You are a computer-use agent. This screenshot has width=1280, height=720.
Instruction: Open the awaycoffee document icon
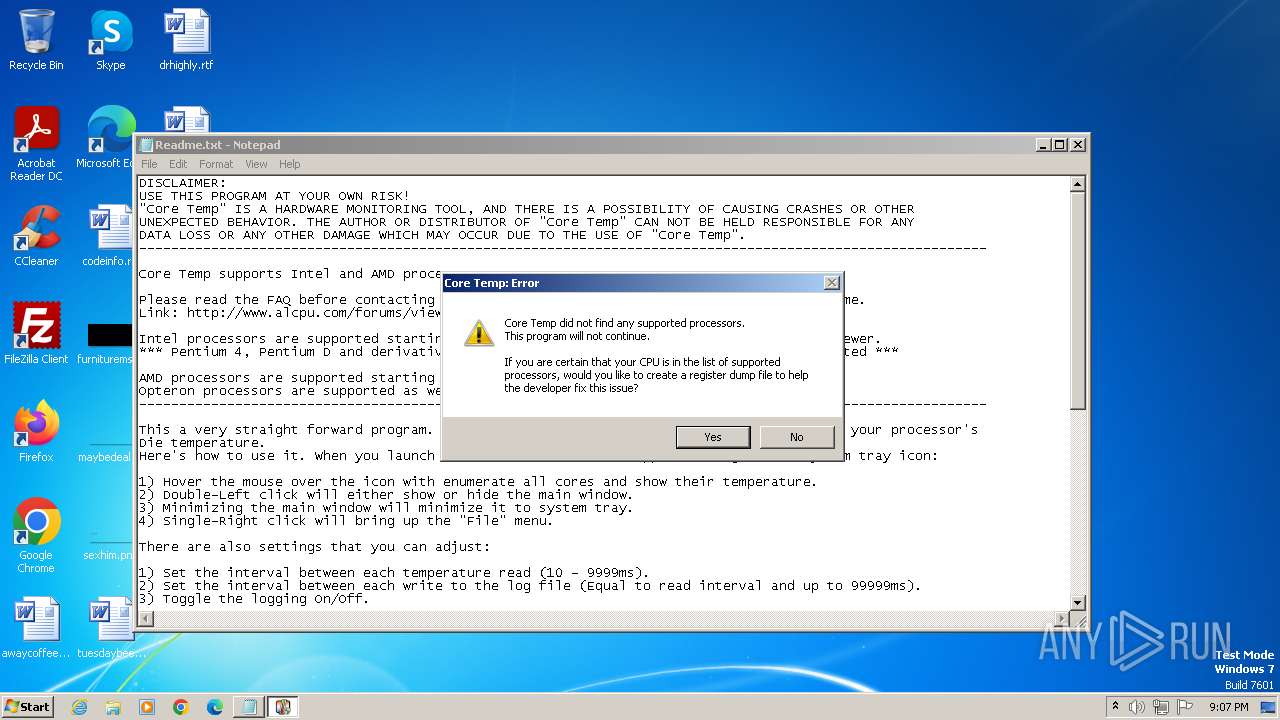pyautogui.click(x=36, y=628)
